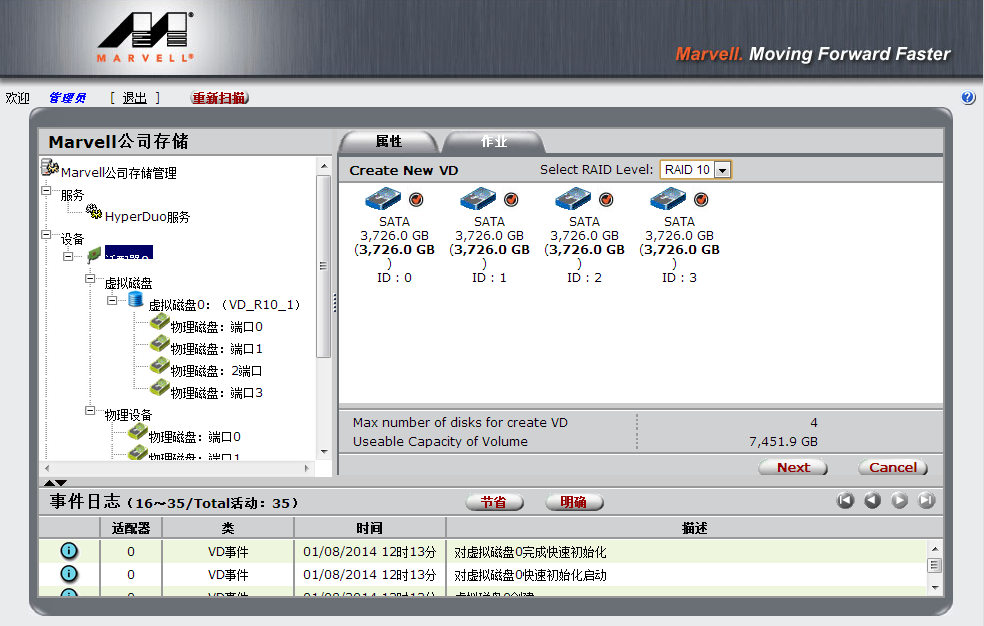Click the Next button
Screen dimensions: 984x626
[793, 467]
